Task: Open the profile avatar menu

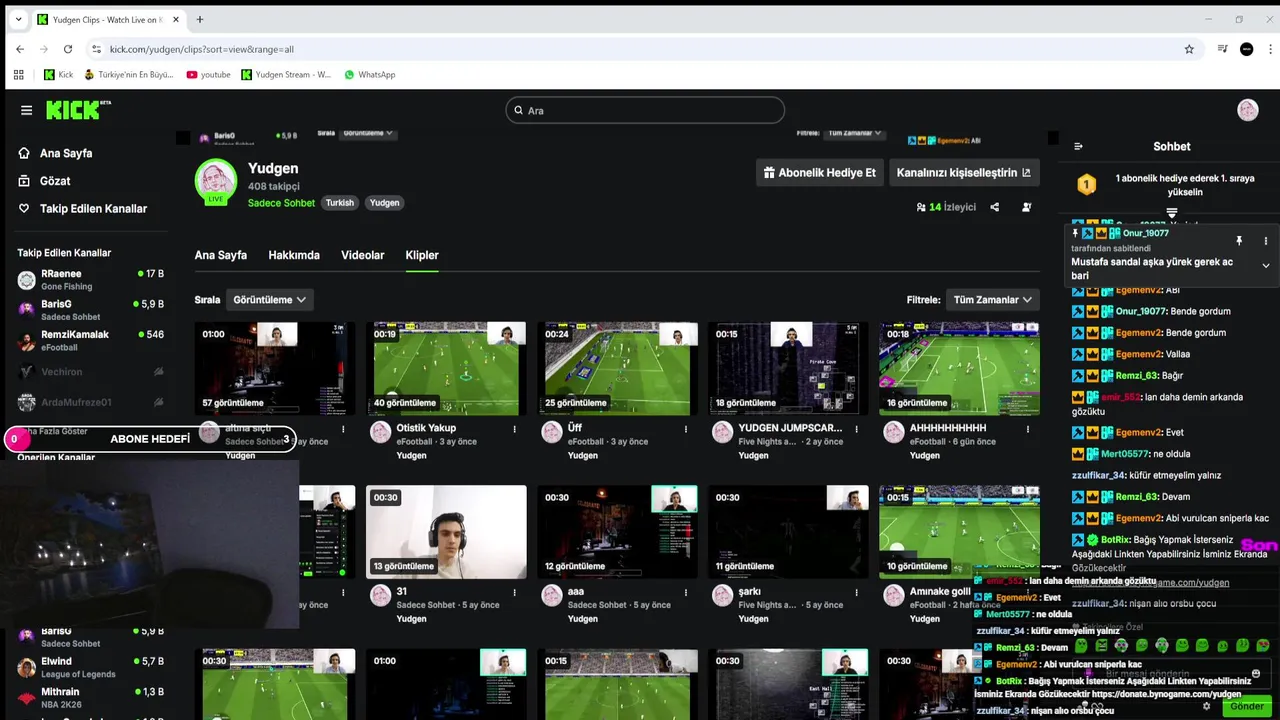Action: 1247,110
